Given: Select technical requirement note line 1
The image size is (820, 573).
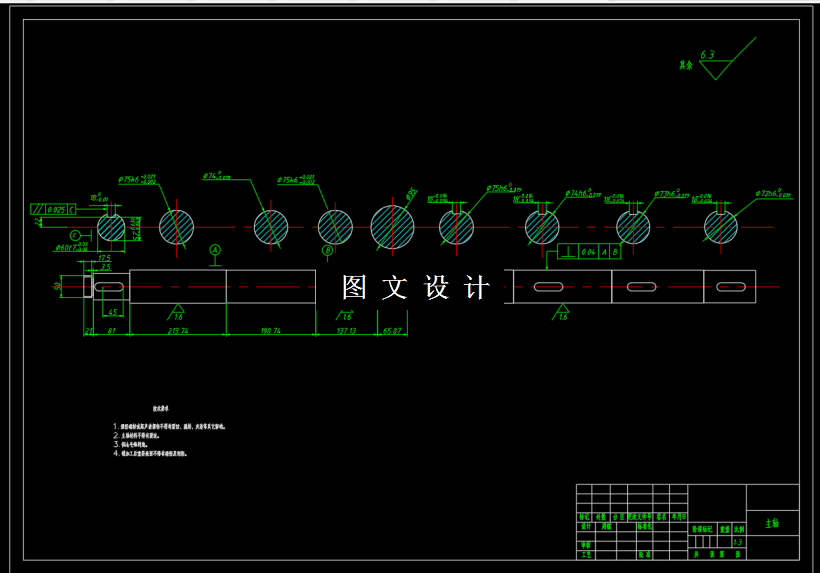Looking at the screenshot, I should coord(169,427).
